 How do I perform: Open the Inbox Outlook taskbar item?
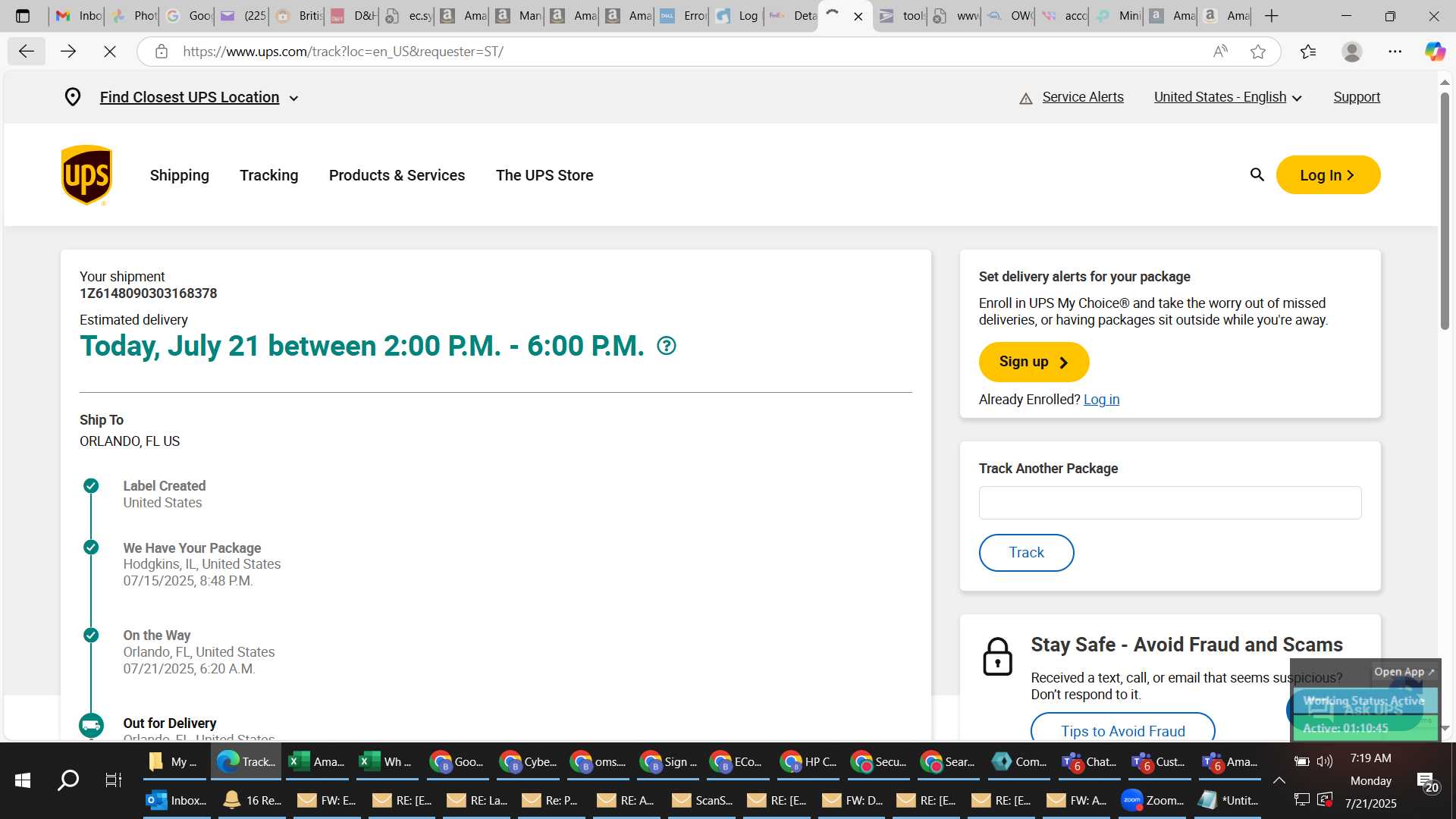[176, 800]
